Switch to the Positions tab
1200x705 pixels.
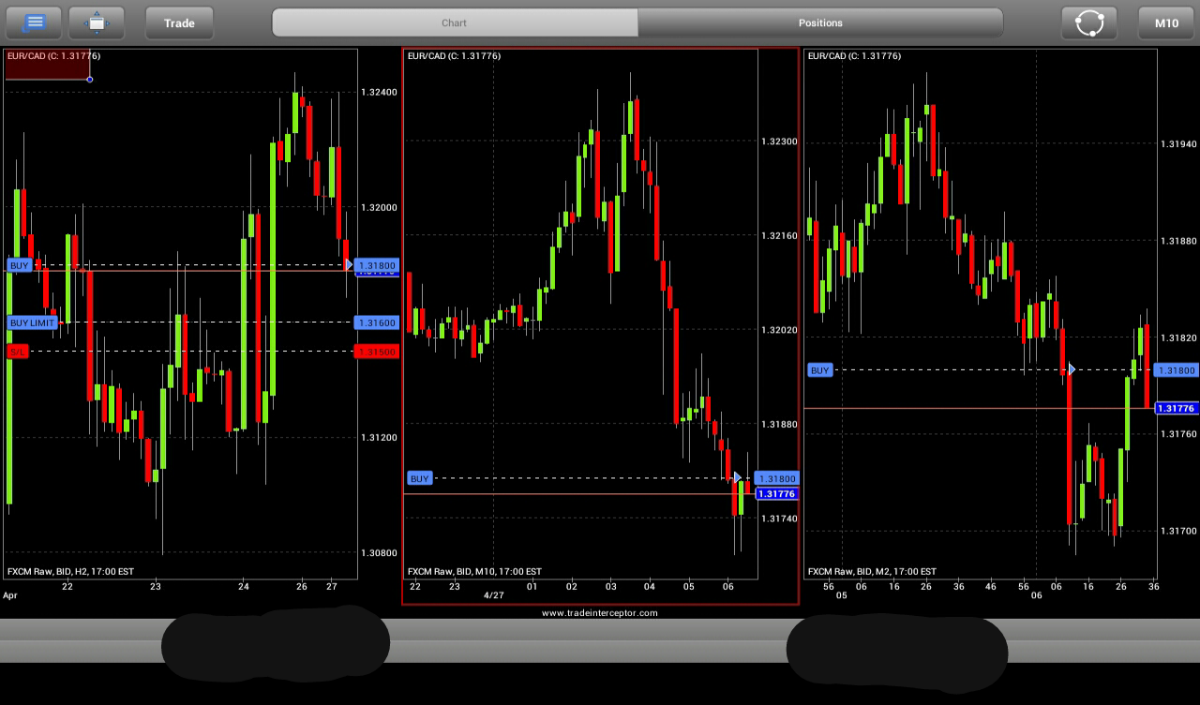tap(821, 22)
